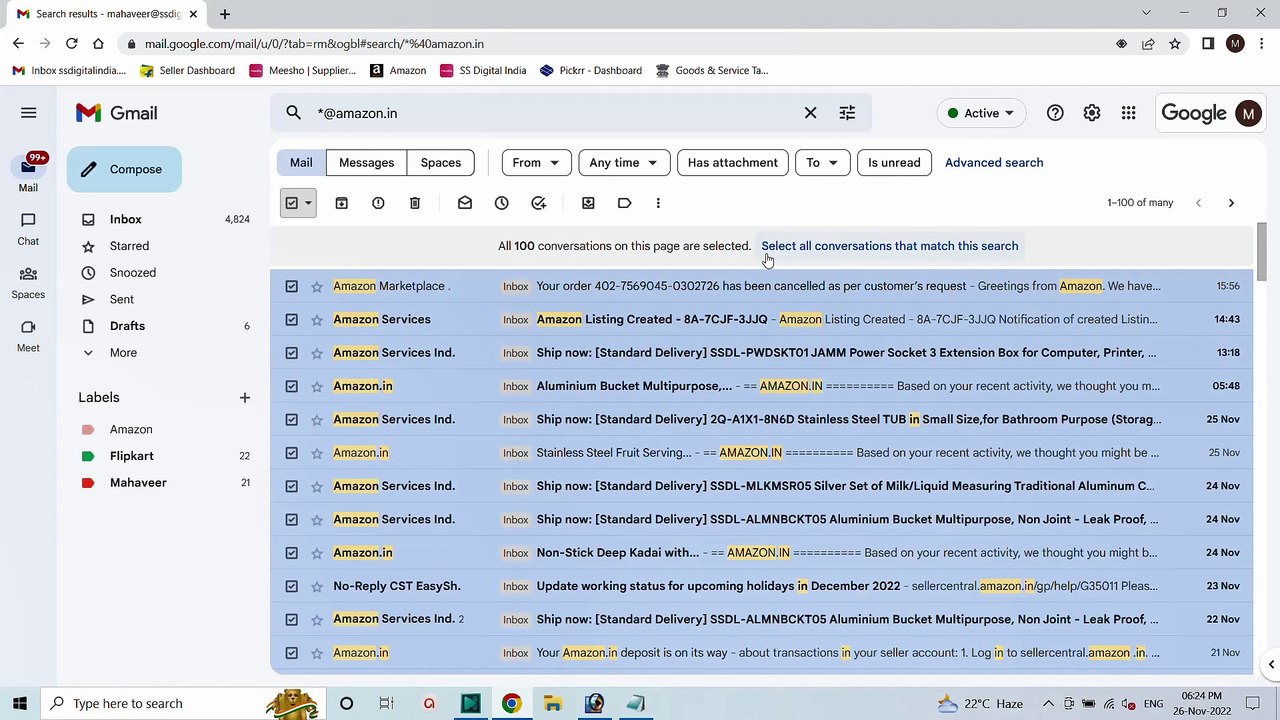The width and height of the screenshot is (1280, 720).
Task: Open Meet from the left rail
Action: click(x=28, y=336)
